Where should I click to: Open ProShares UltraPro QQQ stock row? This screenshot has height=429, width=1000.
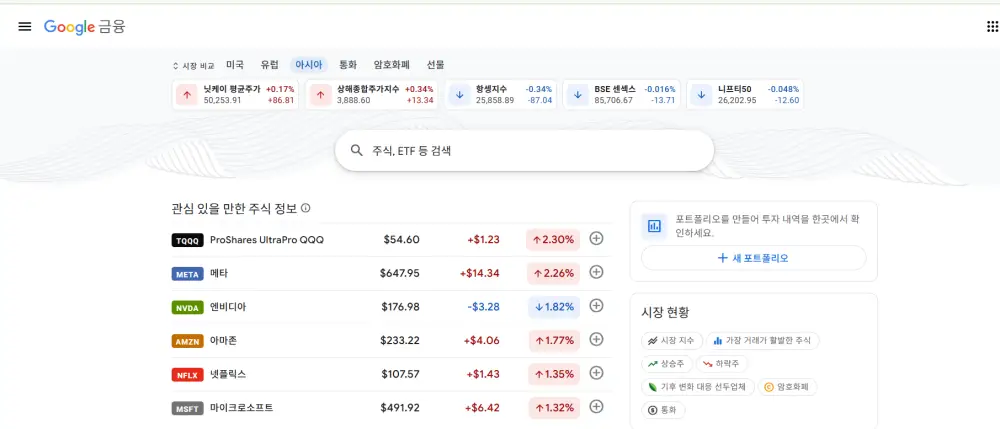[390, 240]
